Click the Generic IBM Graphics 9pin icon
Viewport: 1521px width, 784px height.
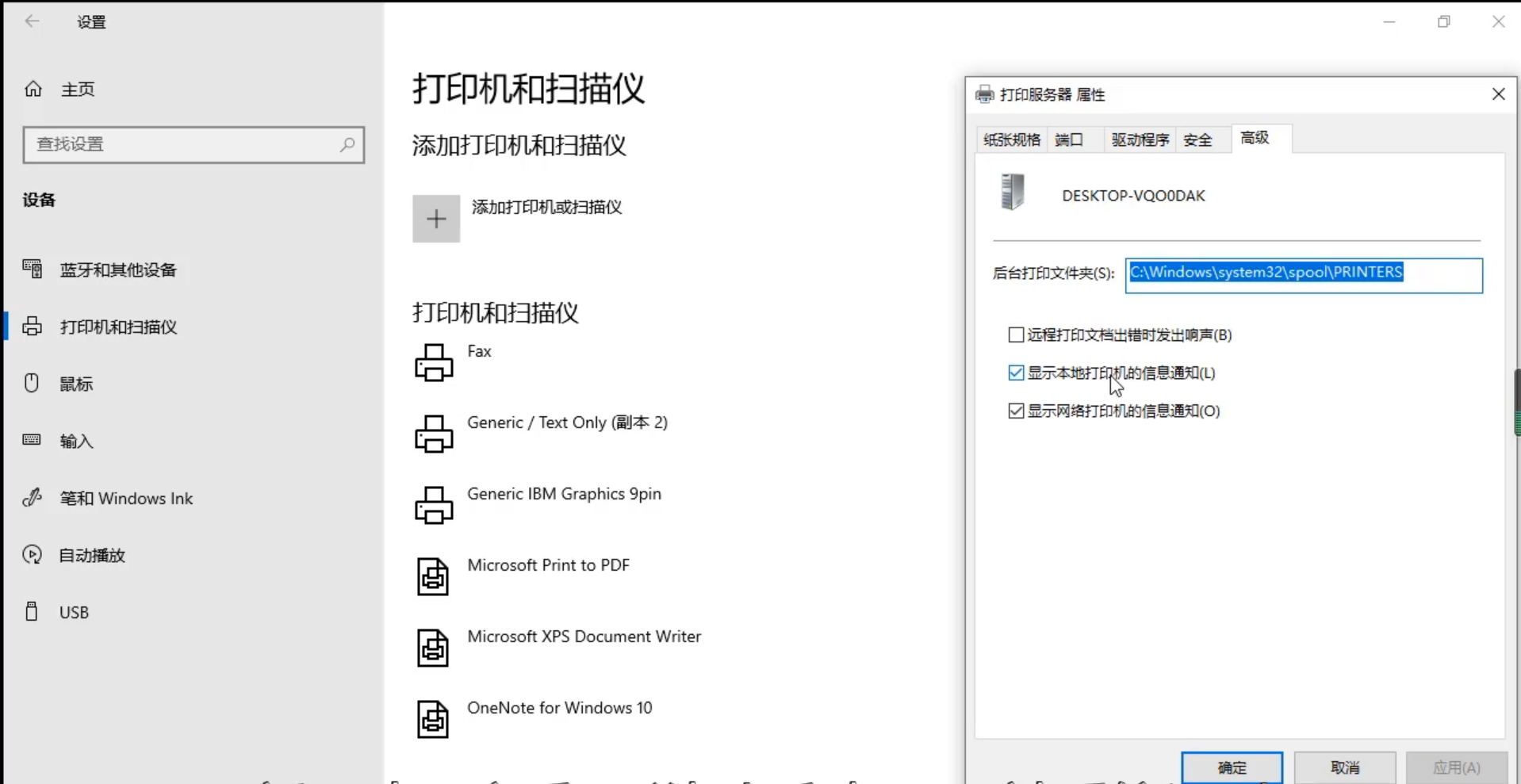tap(434, 505)
